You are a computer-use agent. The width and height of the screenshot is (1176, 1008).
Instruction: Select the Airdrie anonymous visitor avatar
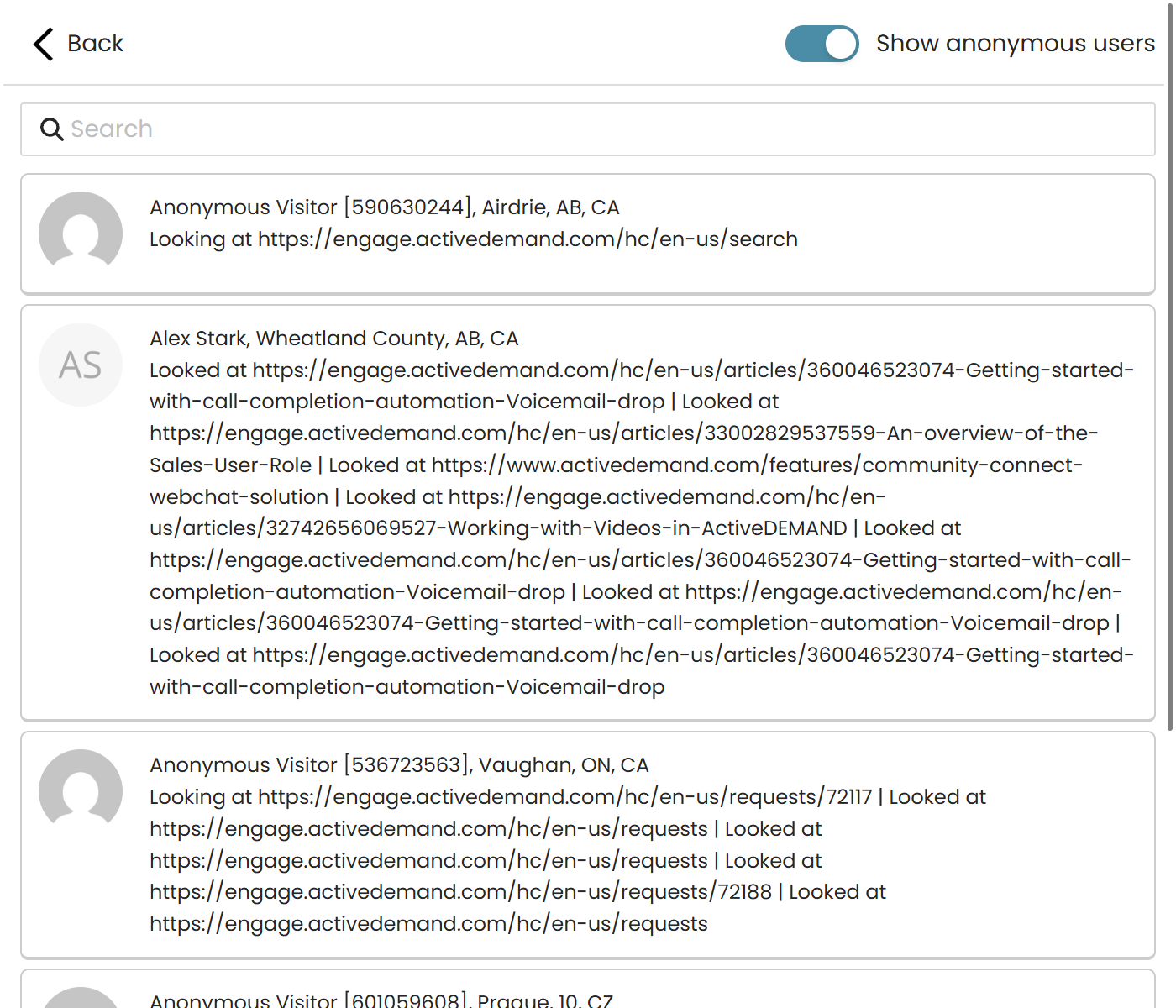pyautogui.click(x=81, y=233)
